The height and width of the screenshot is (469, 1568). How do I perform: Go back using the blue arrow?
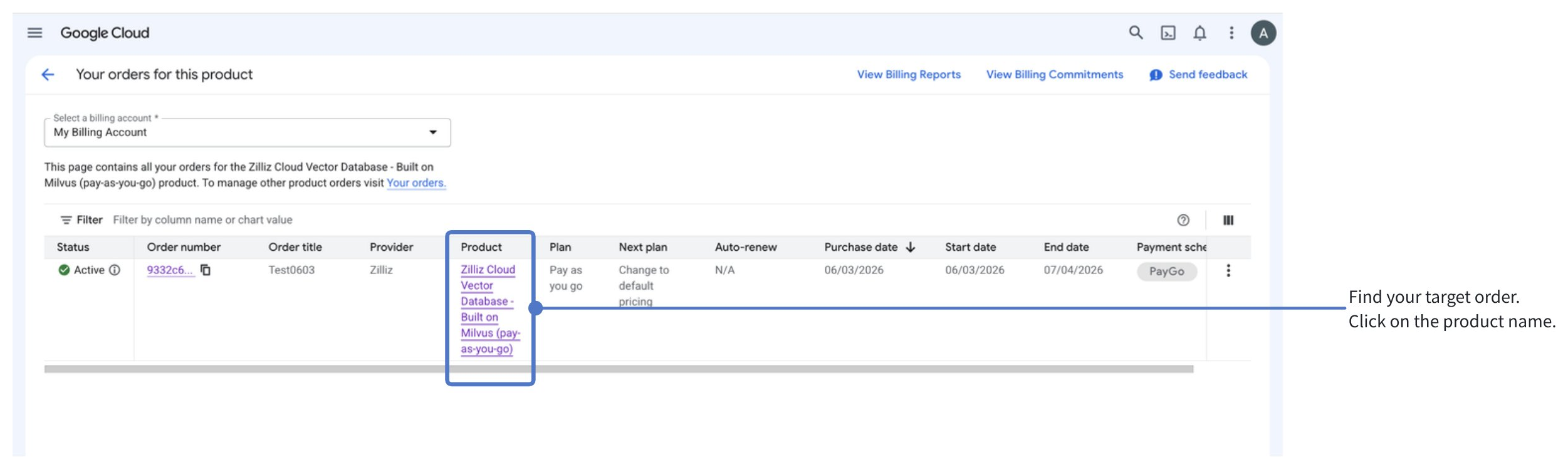pos(48,75)
